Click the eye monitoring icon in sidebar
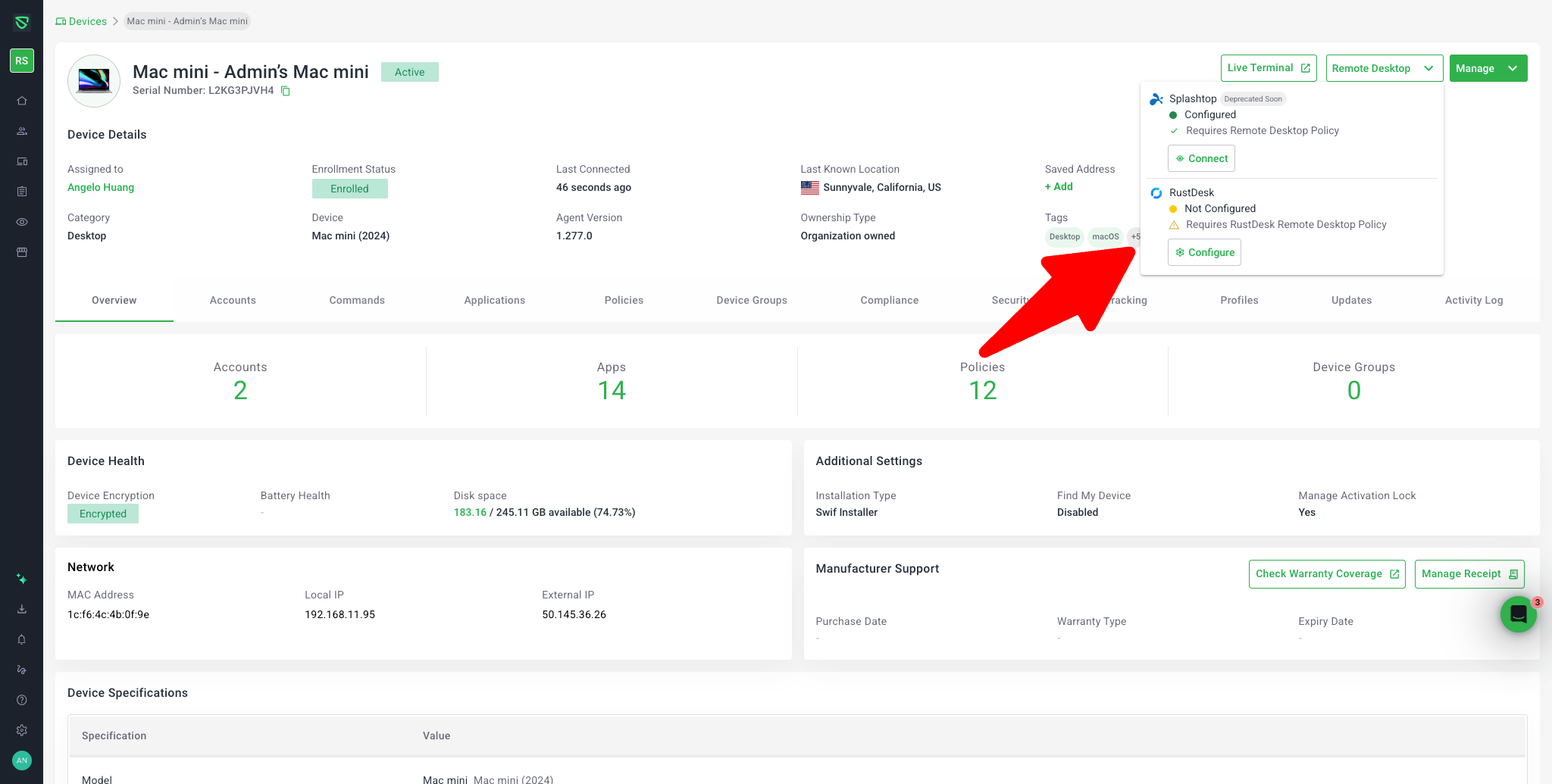 pyautogui.click(x=22, y=222)
